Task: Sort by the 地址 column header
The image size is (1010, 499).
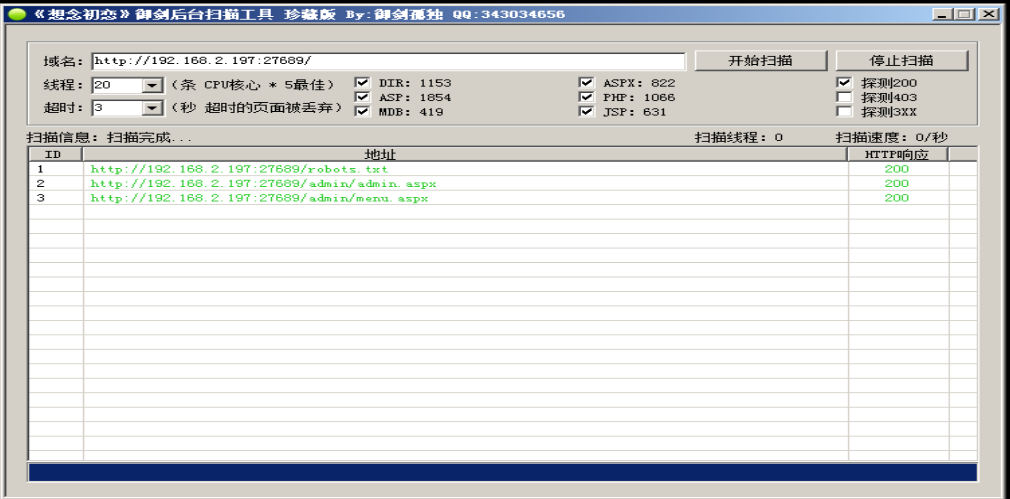Action: [465, 155]
